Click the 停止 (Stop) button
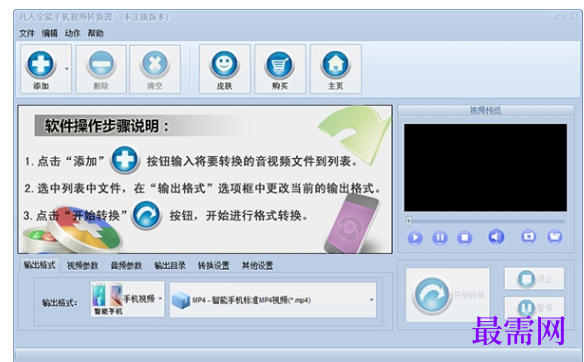Image resolution: width=584 pixels, height=362 pixels. (534, 279)
